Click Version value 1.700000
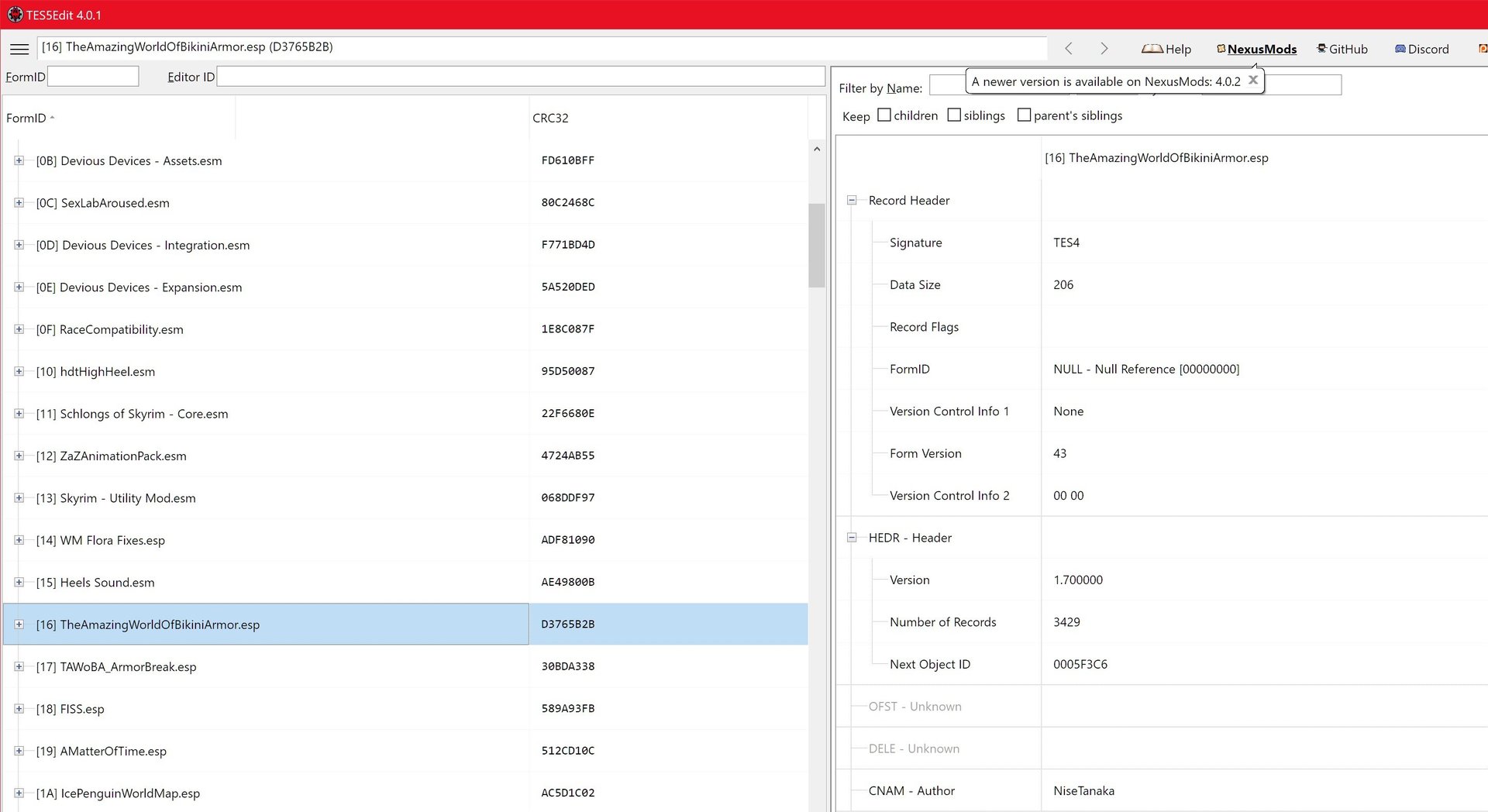This screenshot has width=1488, height=812. click(x=1078, y=580)
